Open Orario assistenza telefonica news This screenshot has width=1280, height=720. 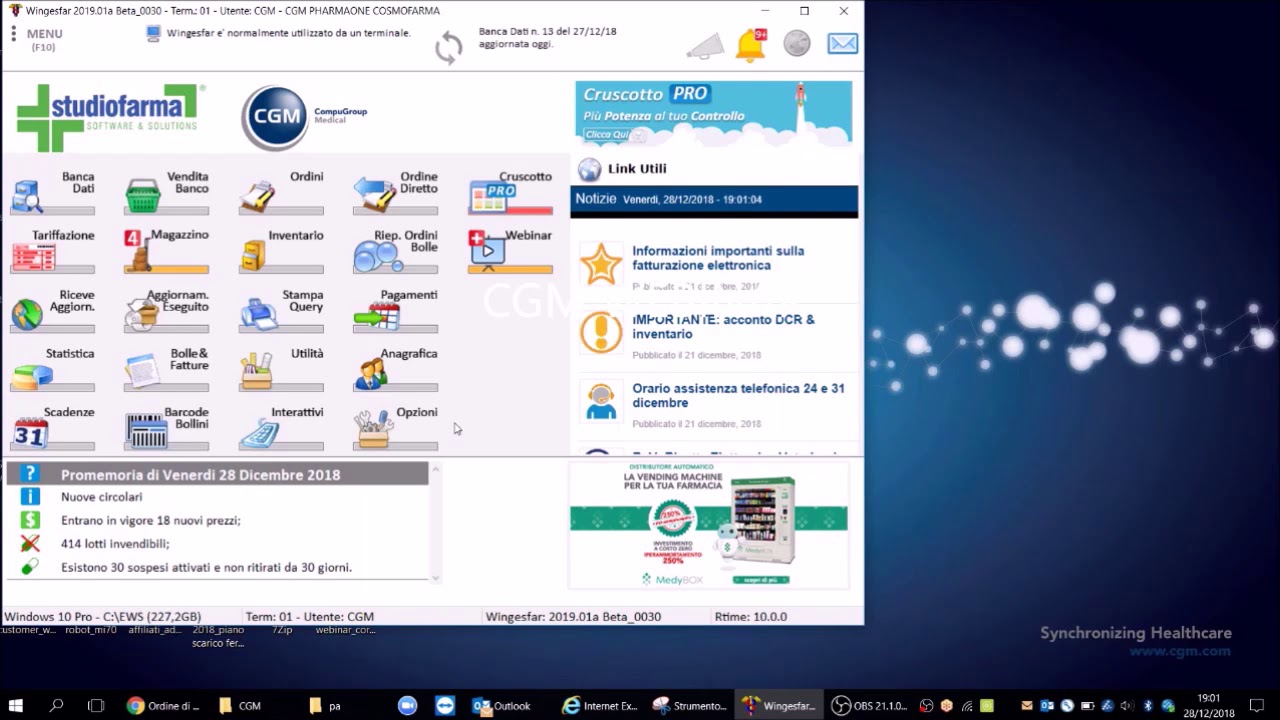coord(738,396)
